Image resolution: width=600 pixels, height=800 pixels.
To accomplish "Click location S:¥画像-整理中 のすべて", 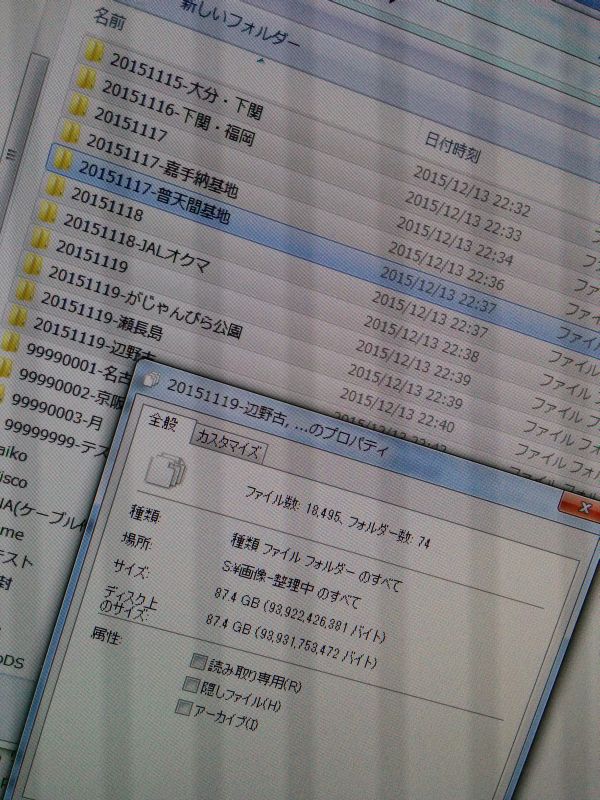I will tap(291, 587).
